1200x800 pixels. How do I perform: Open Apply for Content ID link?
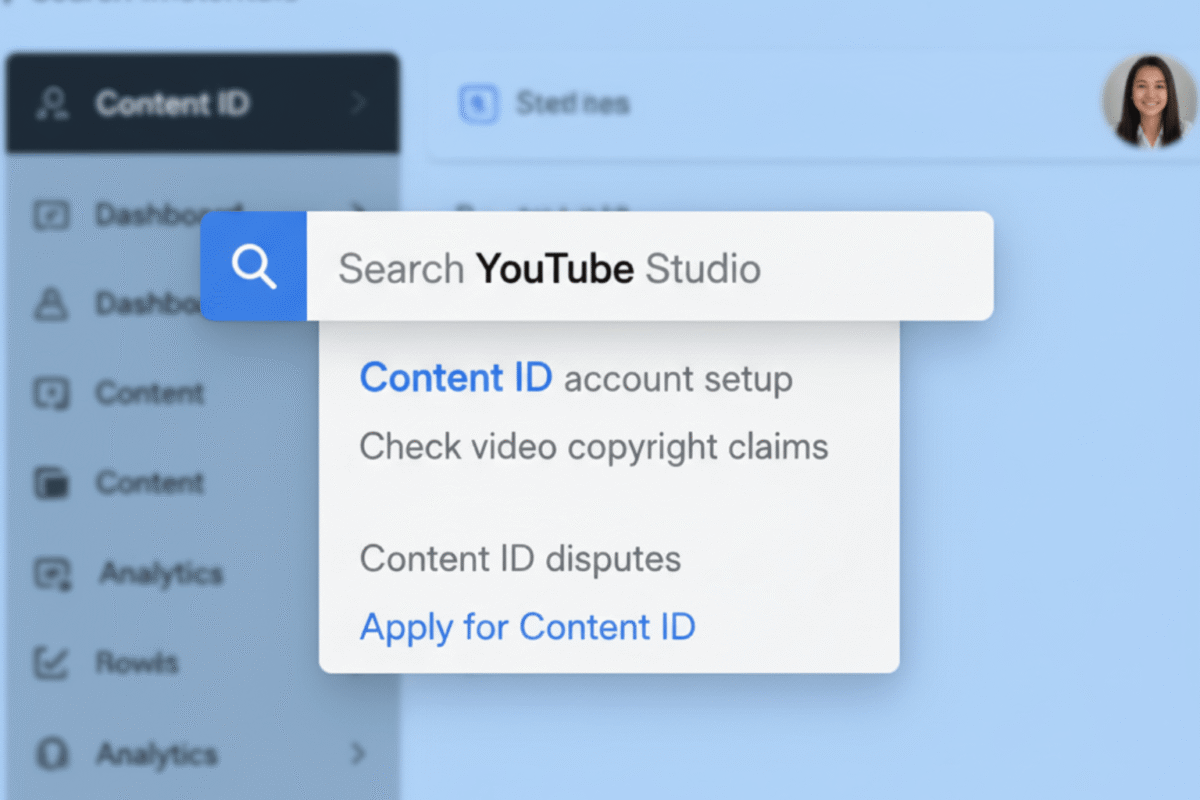(x=527, y=627)
